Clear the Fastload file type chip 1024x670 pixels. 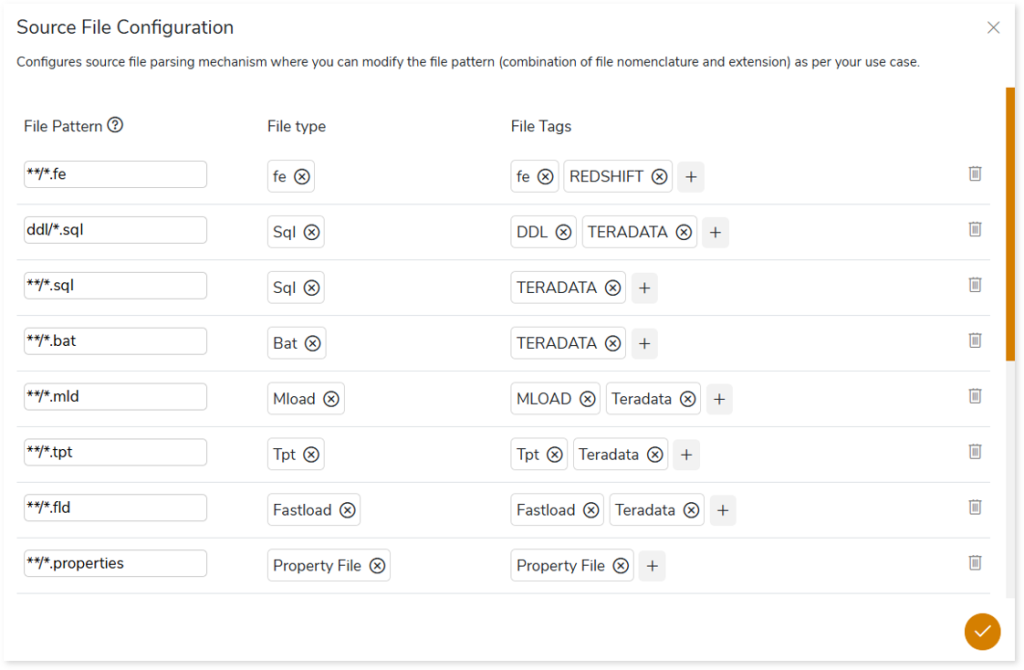pyautogui.click(x=347, y=510)
